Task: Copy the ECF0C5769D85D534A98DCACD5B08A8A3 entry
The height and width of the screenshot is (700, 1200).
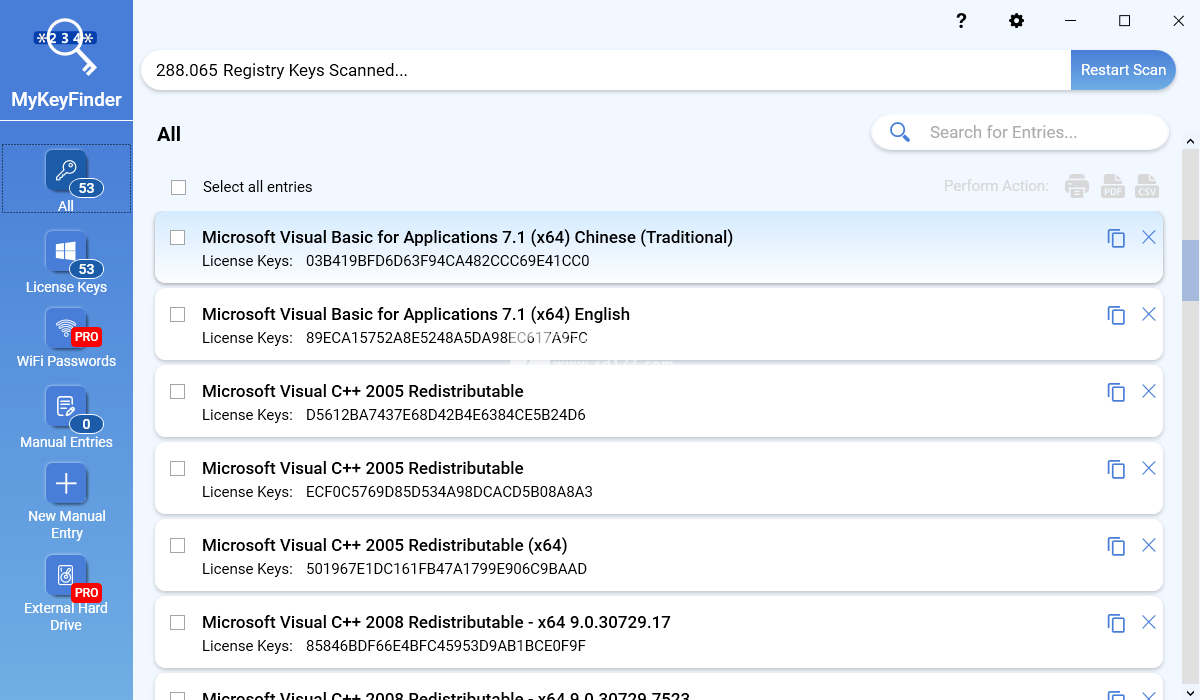Action: (1116, 469)
